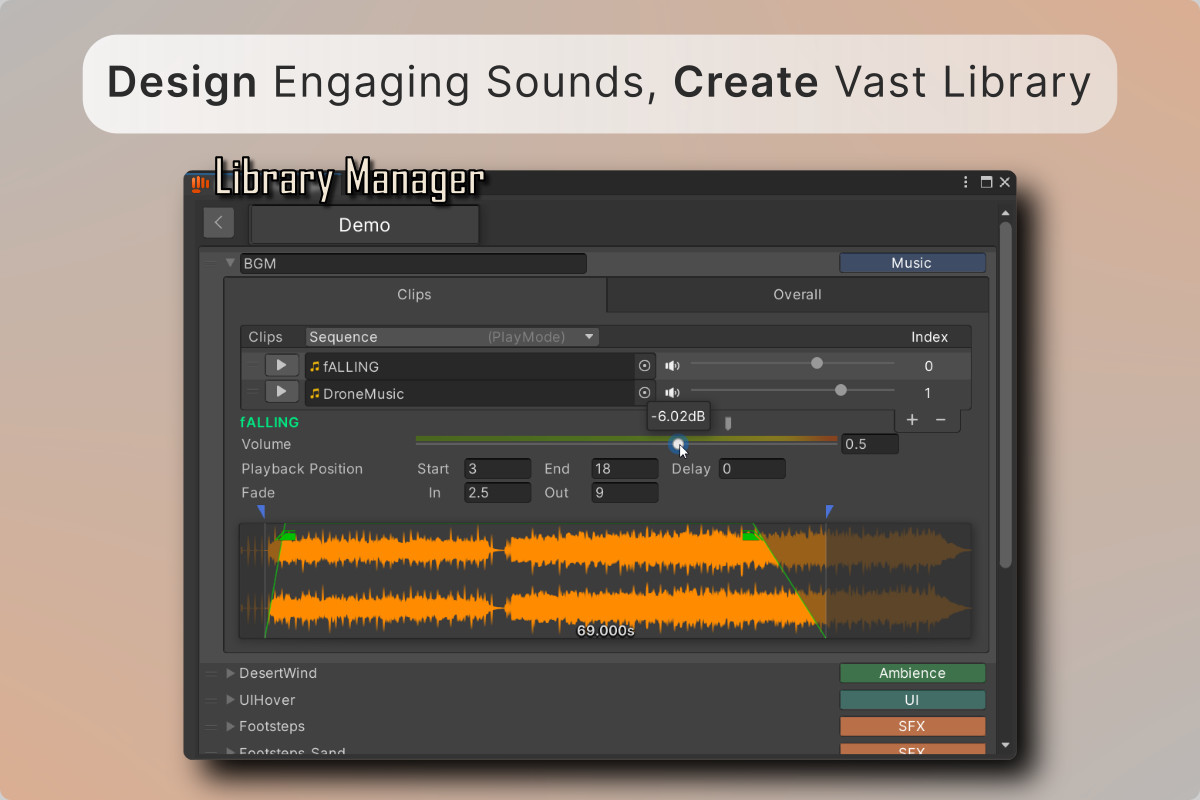Click the vertical scrollbar thumb
The height and width of the screenshot is (800, 1200).
(1005, 393)
